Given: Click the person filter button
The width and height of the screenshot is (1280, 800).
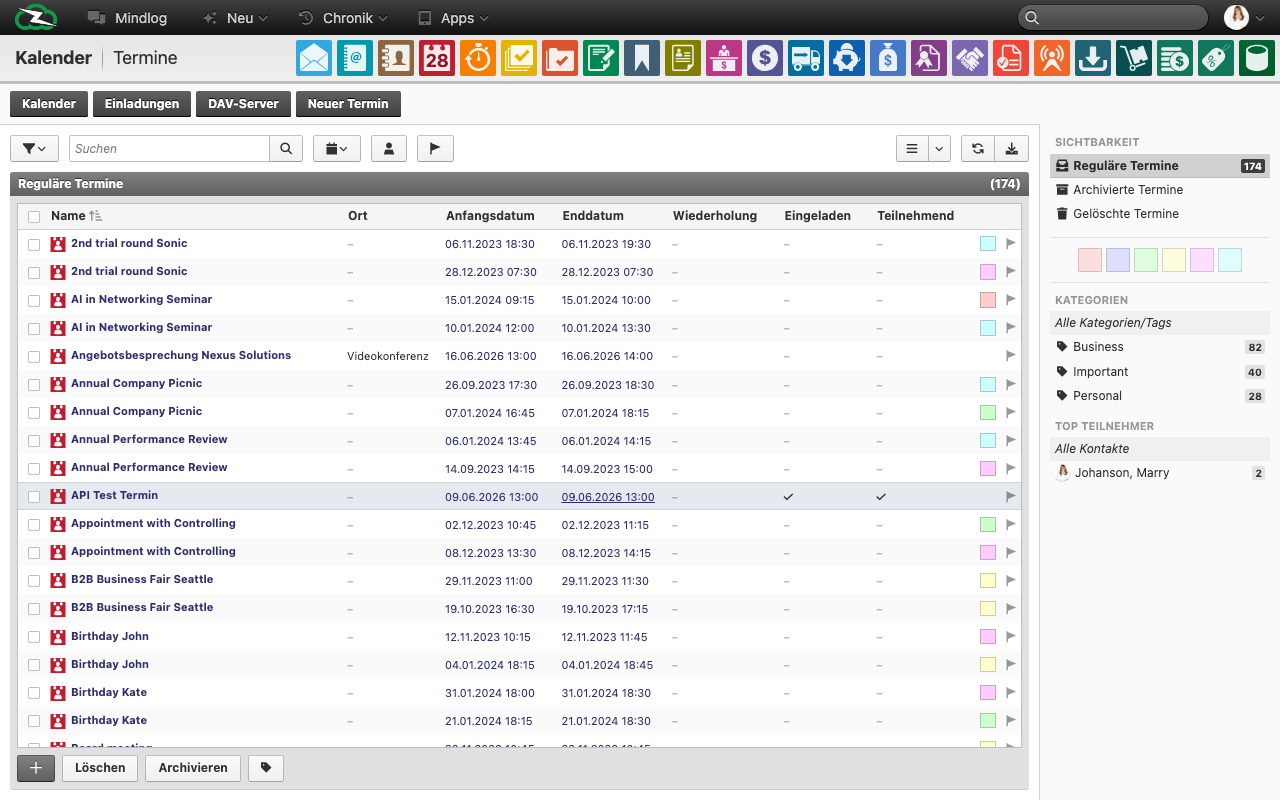Looking at the screenshot, I should 389,148.
